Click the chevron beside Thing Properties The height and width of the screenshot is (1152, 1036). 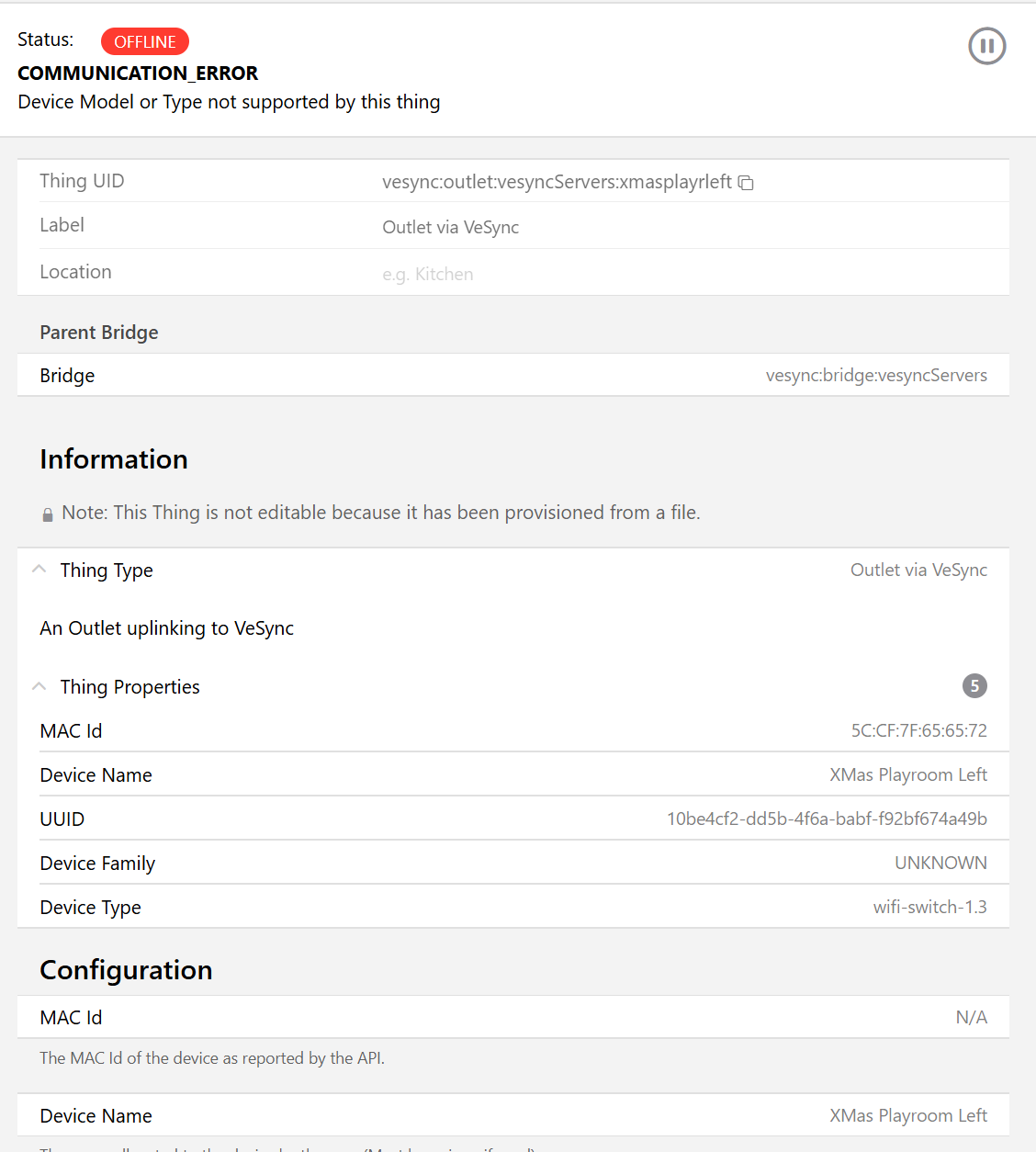(39, 685)
